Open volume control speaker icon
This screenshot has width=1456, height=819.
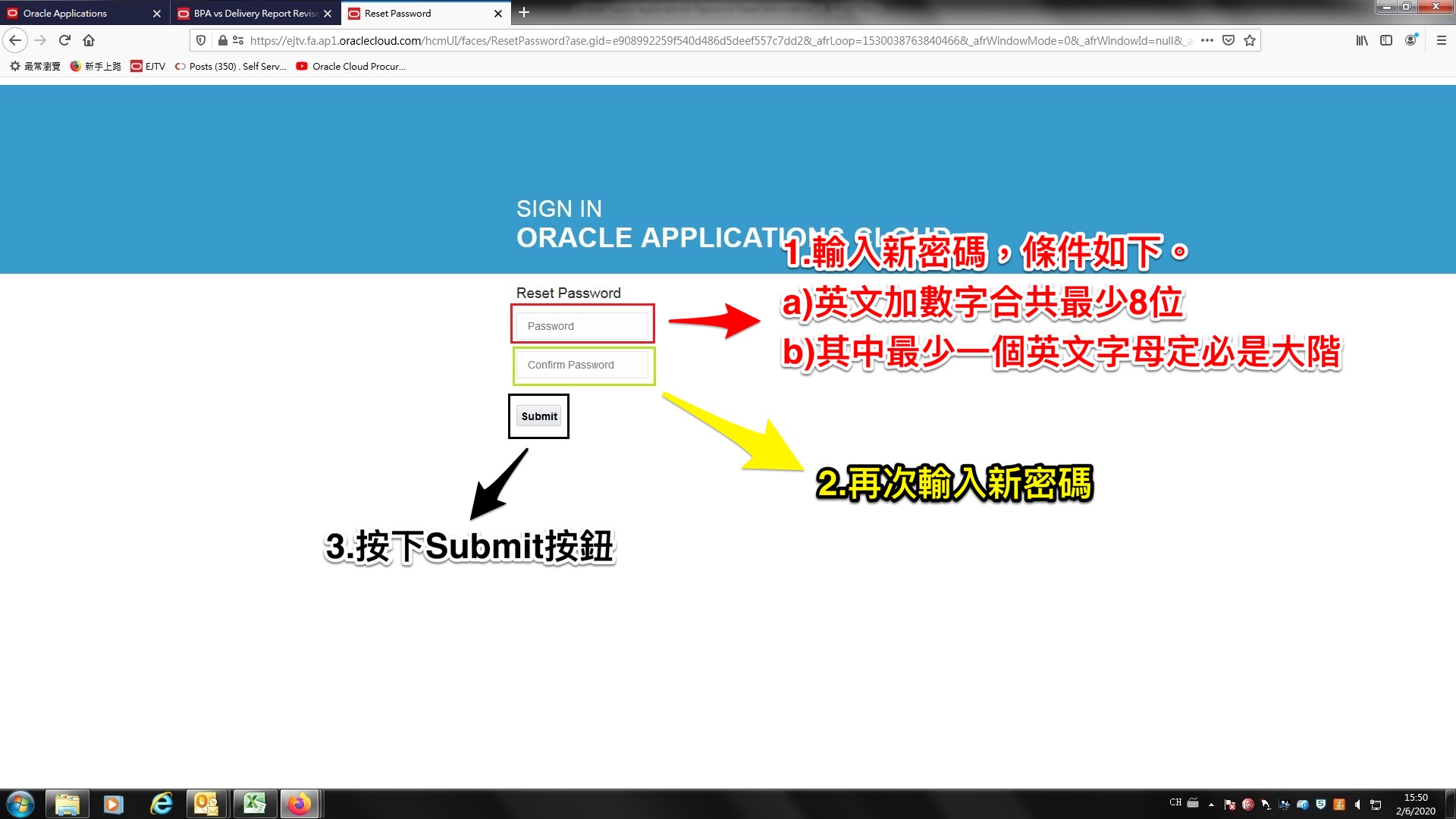pyautogui.click(x=1357, y=805)
